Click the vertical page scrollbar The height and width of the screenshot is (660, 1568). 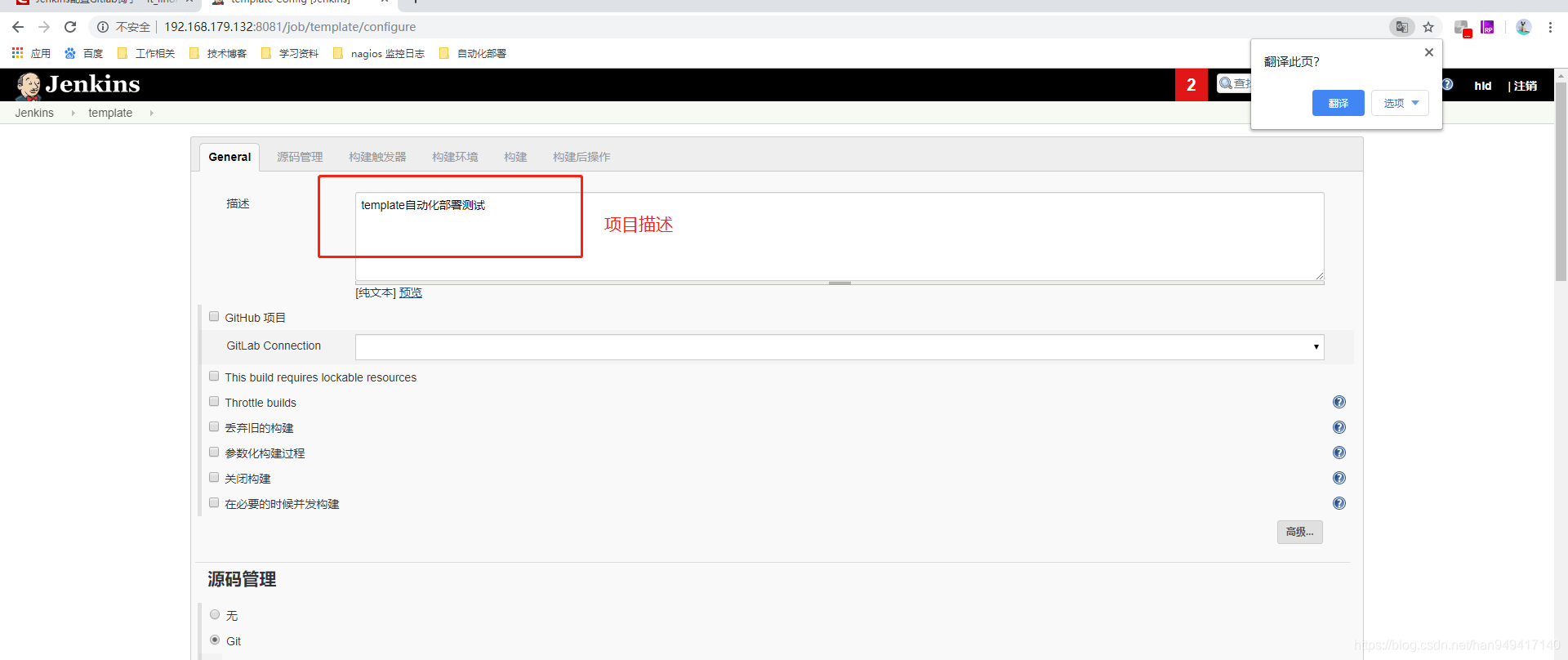[x=1561, y=180]
